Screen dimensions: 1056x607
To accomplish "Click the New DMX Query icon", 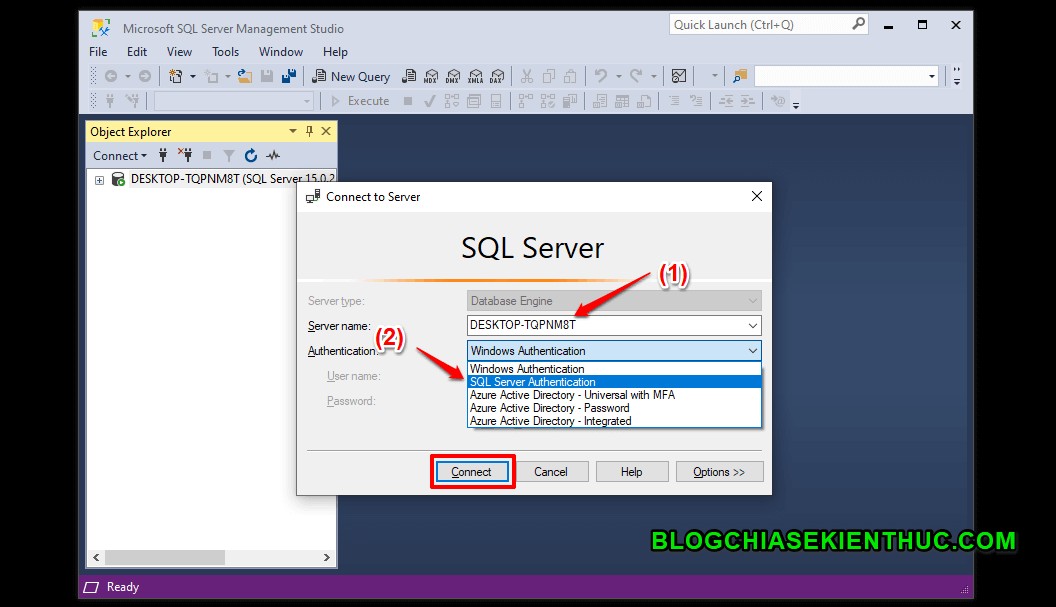I will click(x=454, y=76).
